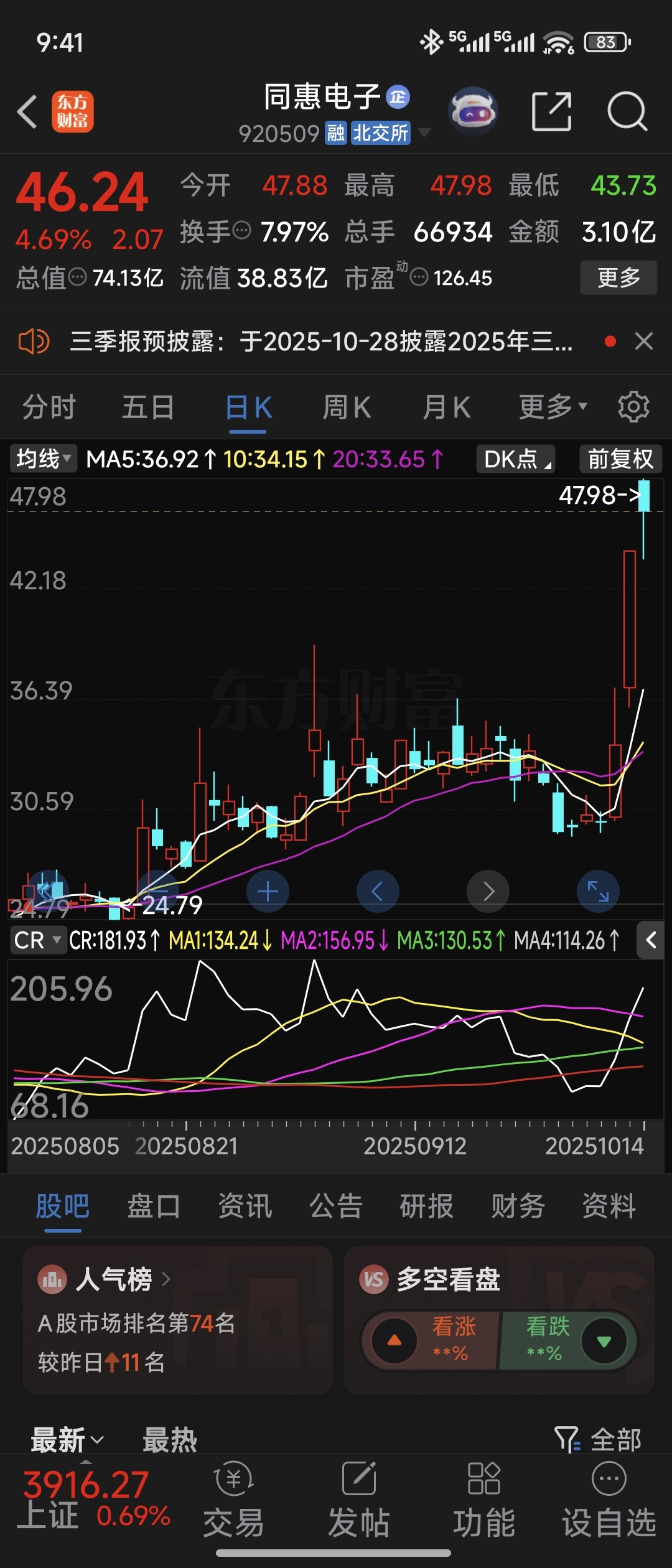Move chart right with arrow button
The image size is (672, 1568).
488,892
